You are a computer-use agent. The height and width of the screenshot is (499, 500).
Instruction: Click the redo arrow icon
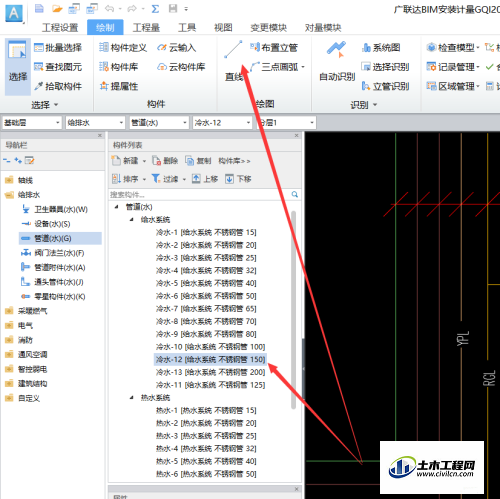(132, 9)
